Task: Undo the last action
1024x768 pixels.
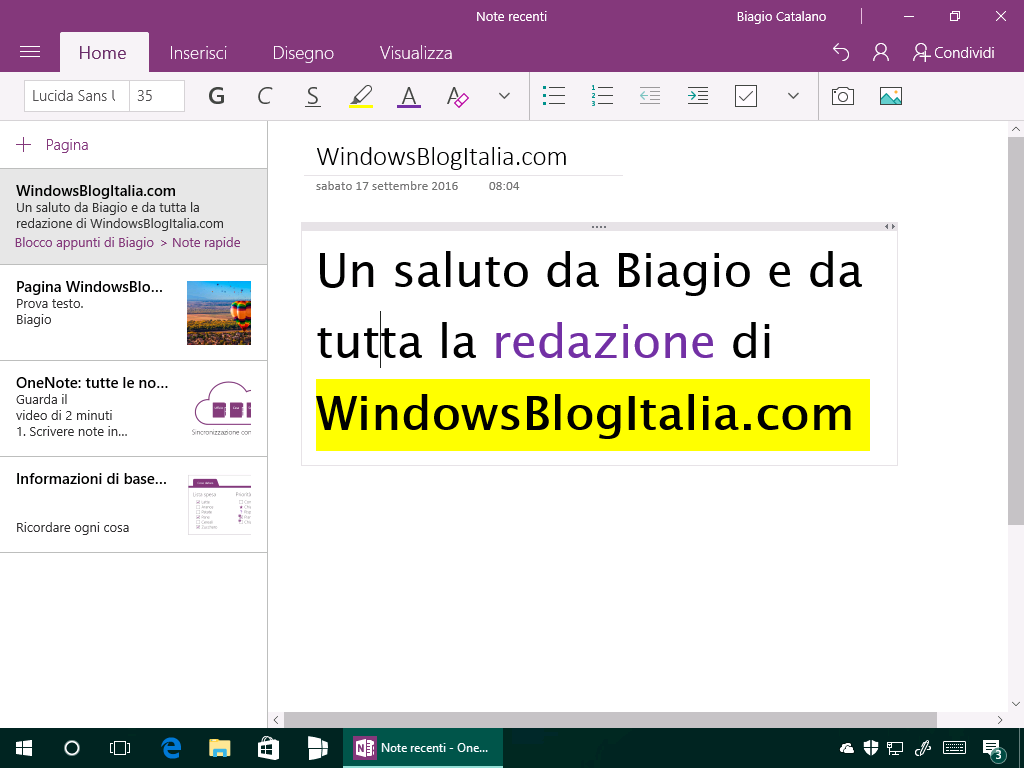Action: (x=841, y=52)
